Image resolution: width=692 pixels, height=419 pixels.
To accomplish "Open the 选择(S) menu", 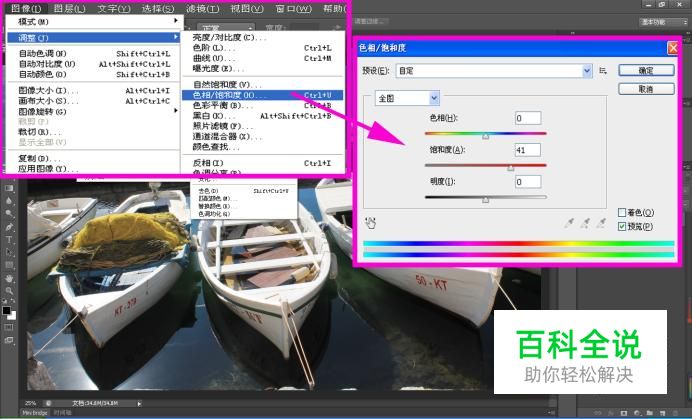I will (x=158, y=8).
